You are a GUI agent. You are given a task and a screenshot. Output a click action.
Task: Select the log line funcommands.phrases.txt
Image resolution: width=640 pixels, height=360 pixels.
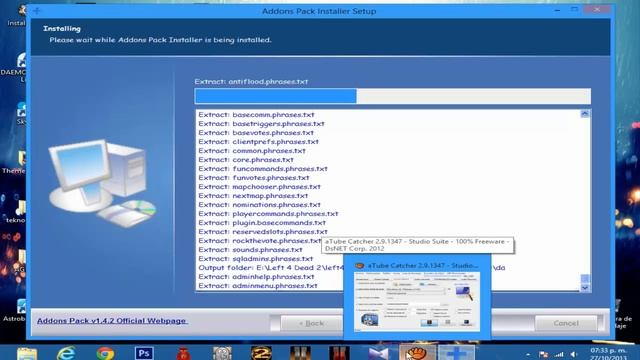[263, 169]
